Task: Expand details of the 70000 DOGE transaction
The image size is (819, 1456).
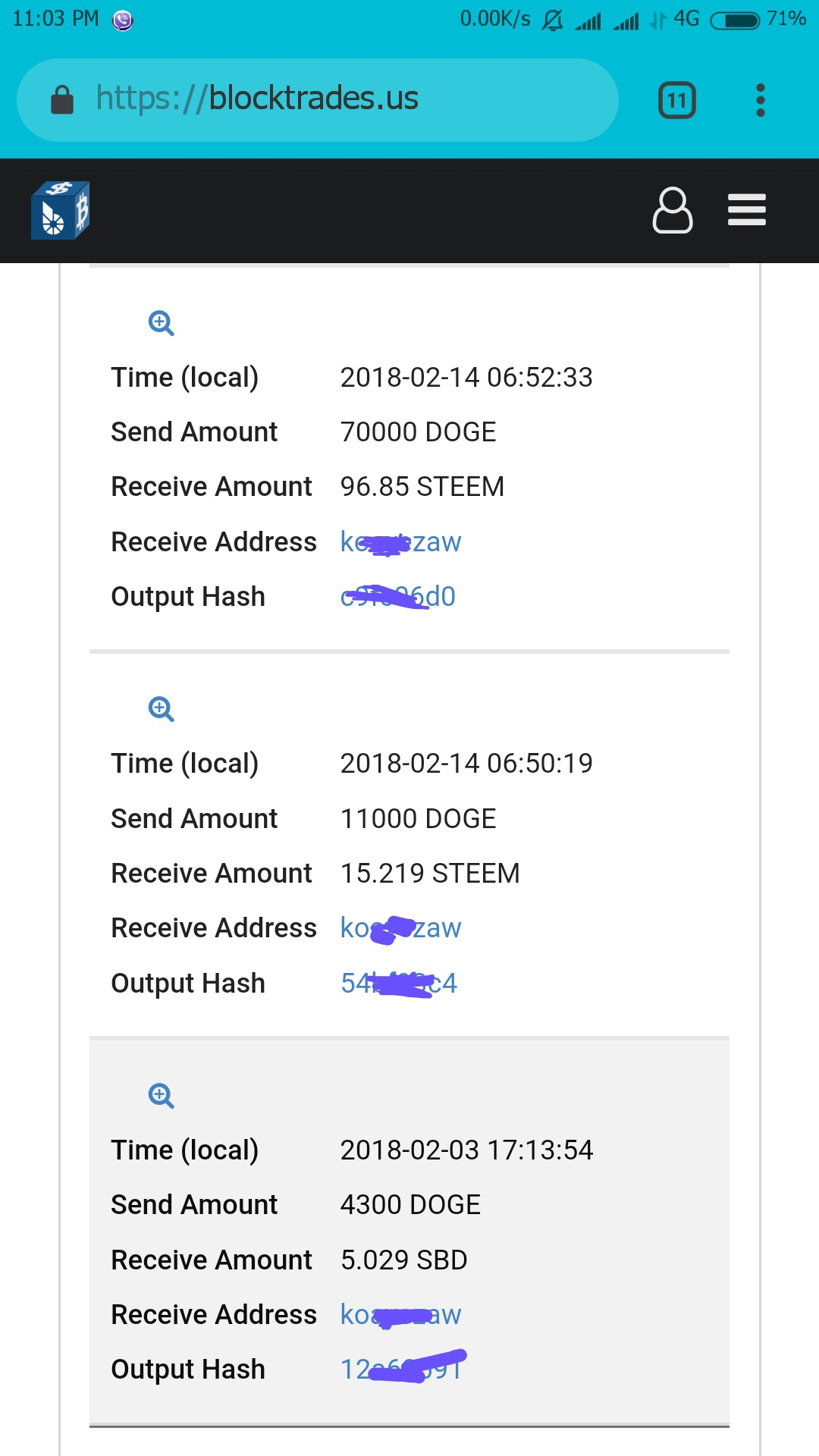Action: click(161, 323)
